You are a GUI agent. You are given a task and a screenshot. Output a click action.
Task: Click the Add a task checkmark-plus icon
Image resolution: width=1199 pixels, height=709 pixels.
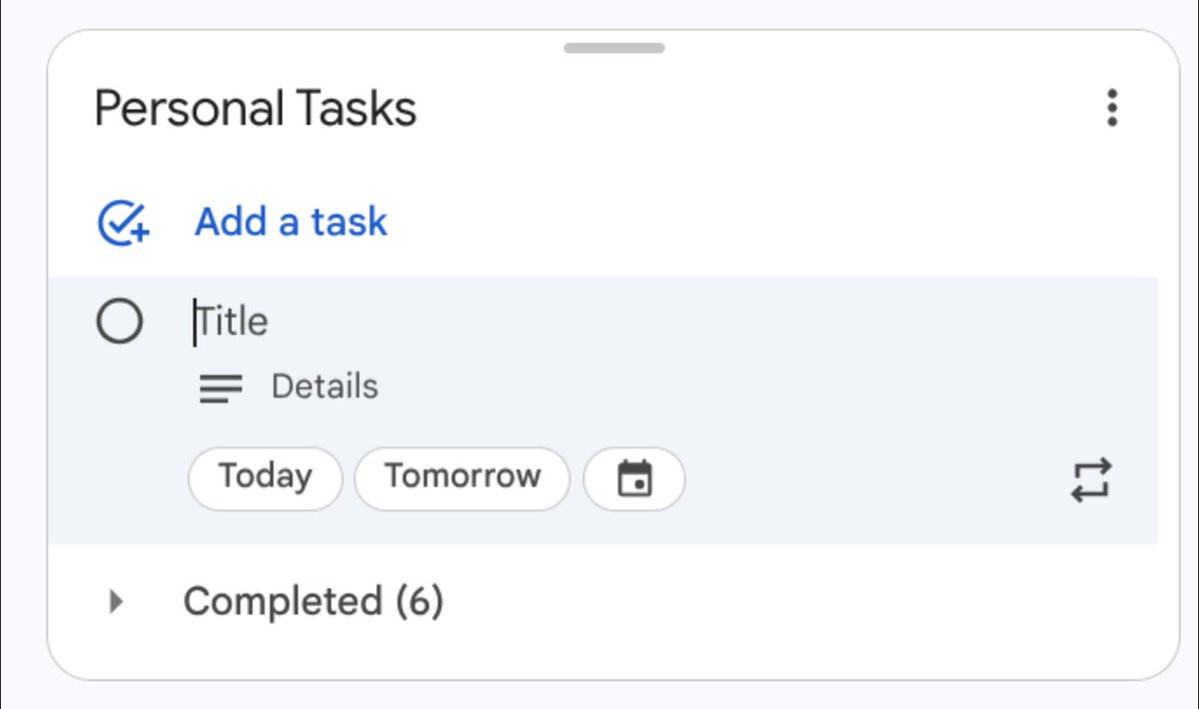(123, 222)
